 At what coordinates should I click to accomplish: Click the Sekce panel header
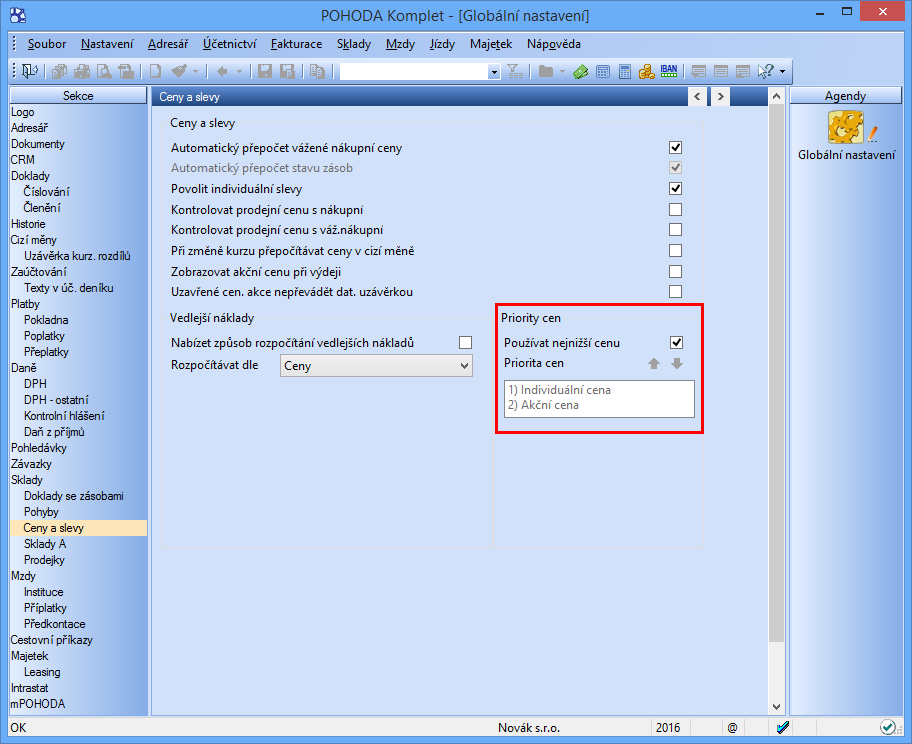pos(78,96)
